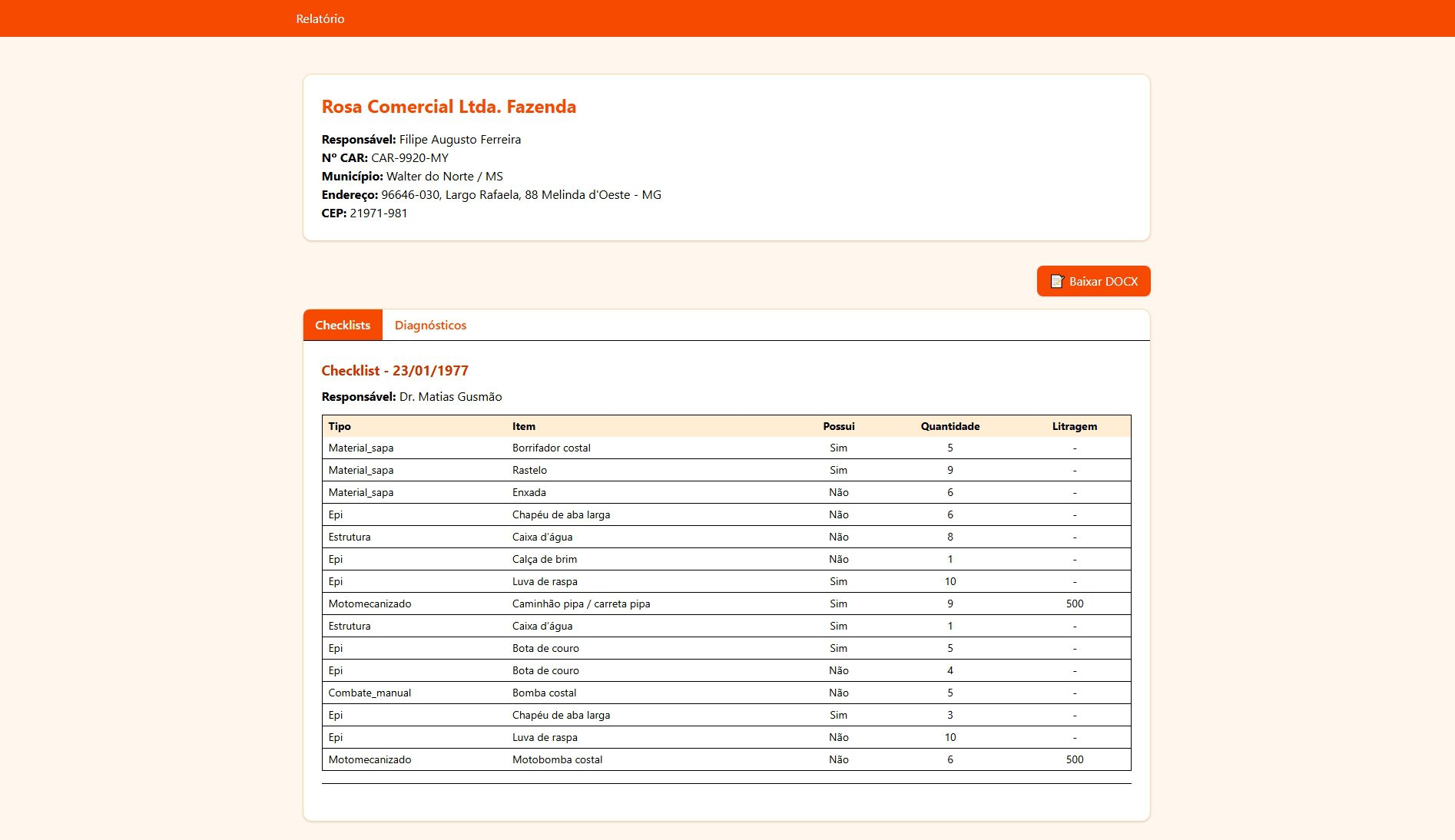Click the Calça de brim item cell

544,559
